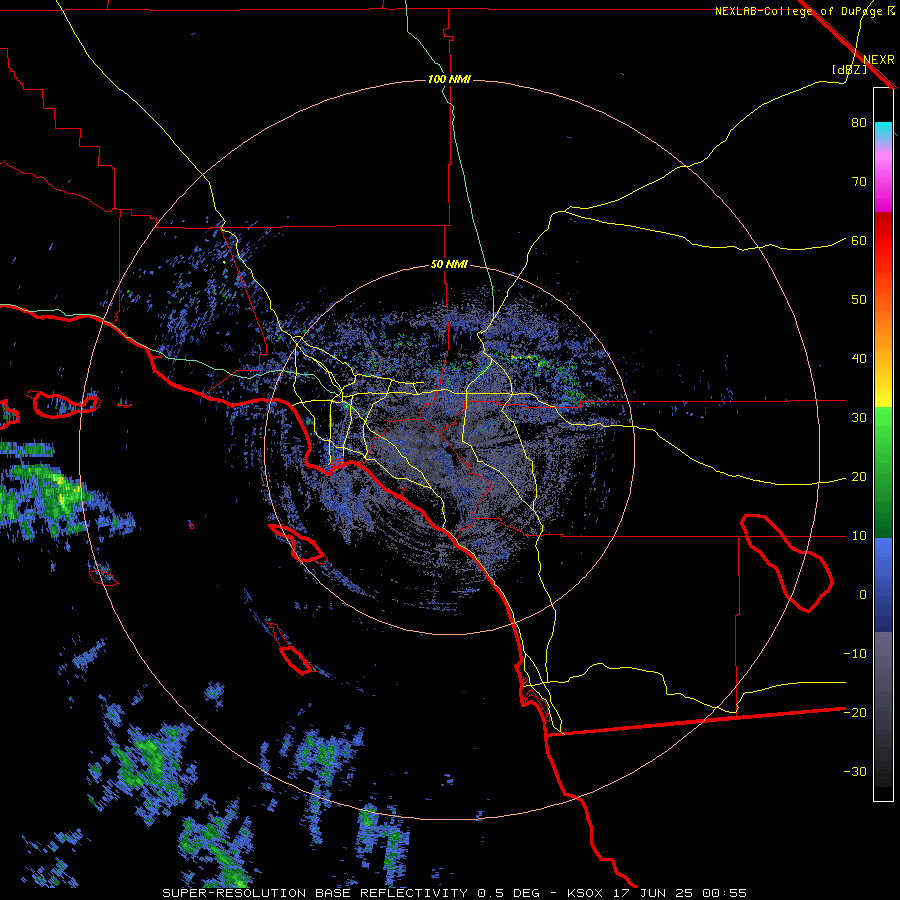The image size is (900, 900).
Task: Click the "KSOX" station ID in the caption
Action: (x=586, y=893)
